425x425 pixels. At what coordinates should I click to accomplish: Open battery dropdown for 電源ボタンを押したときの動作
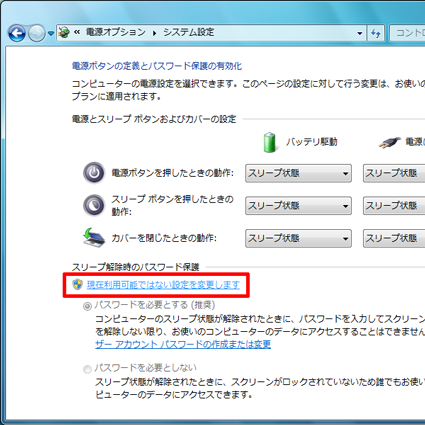click(x=298, y=173)
